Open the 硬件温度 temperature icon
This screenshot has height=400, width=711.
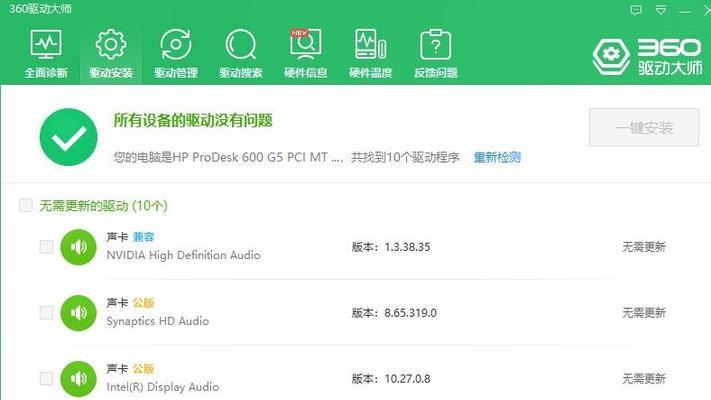[370, 44]
